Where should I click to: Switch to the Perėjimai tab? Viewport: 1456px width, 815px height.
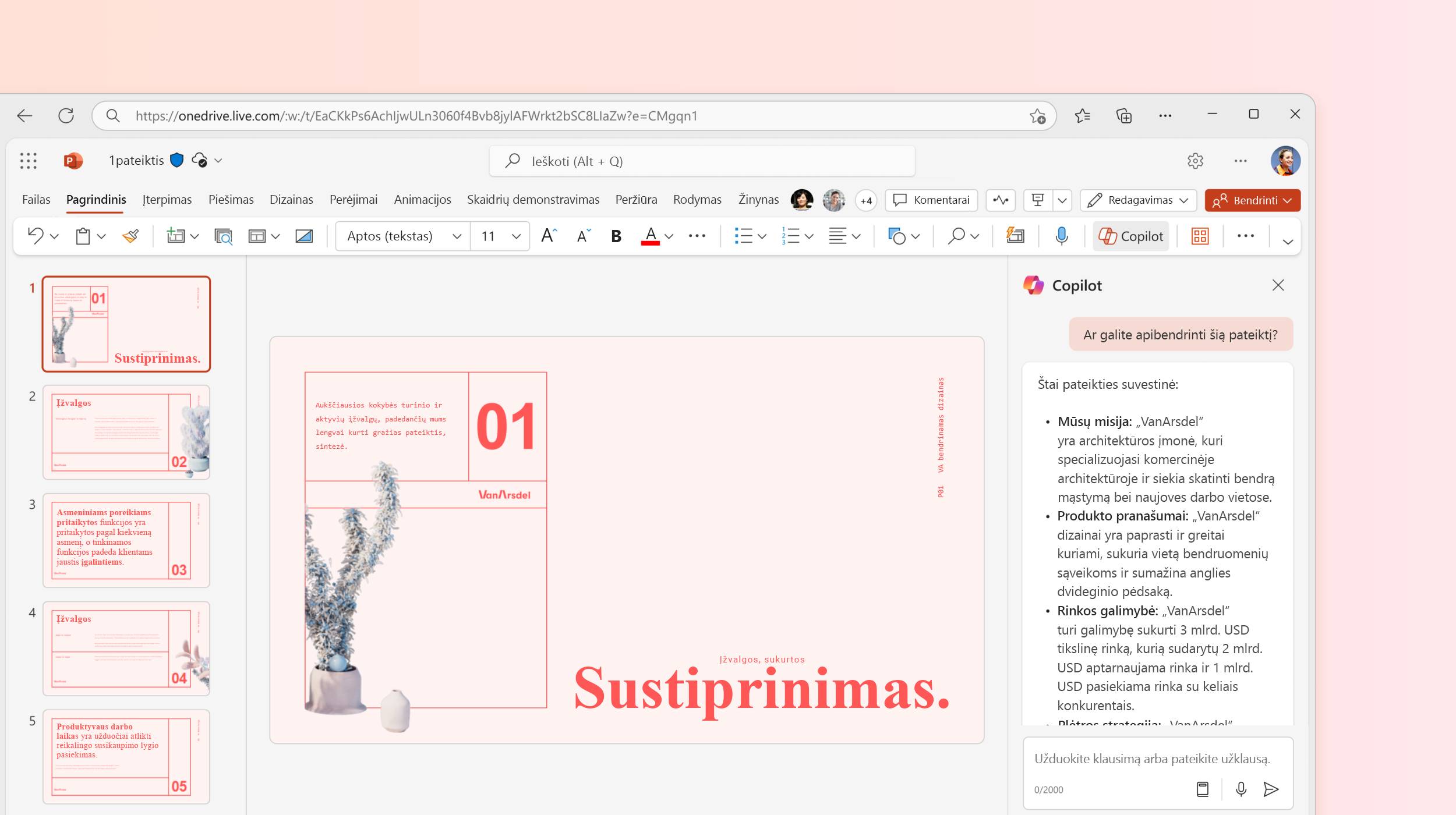pyautogui.click(x=354, y=200)
